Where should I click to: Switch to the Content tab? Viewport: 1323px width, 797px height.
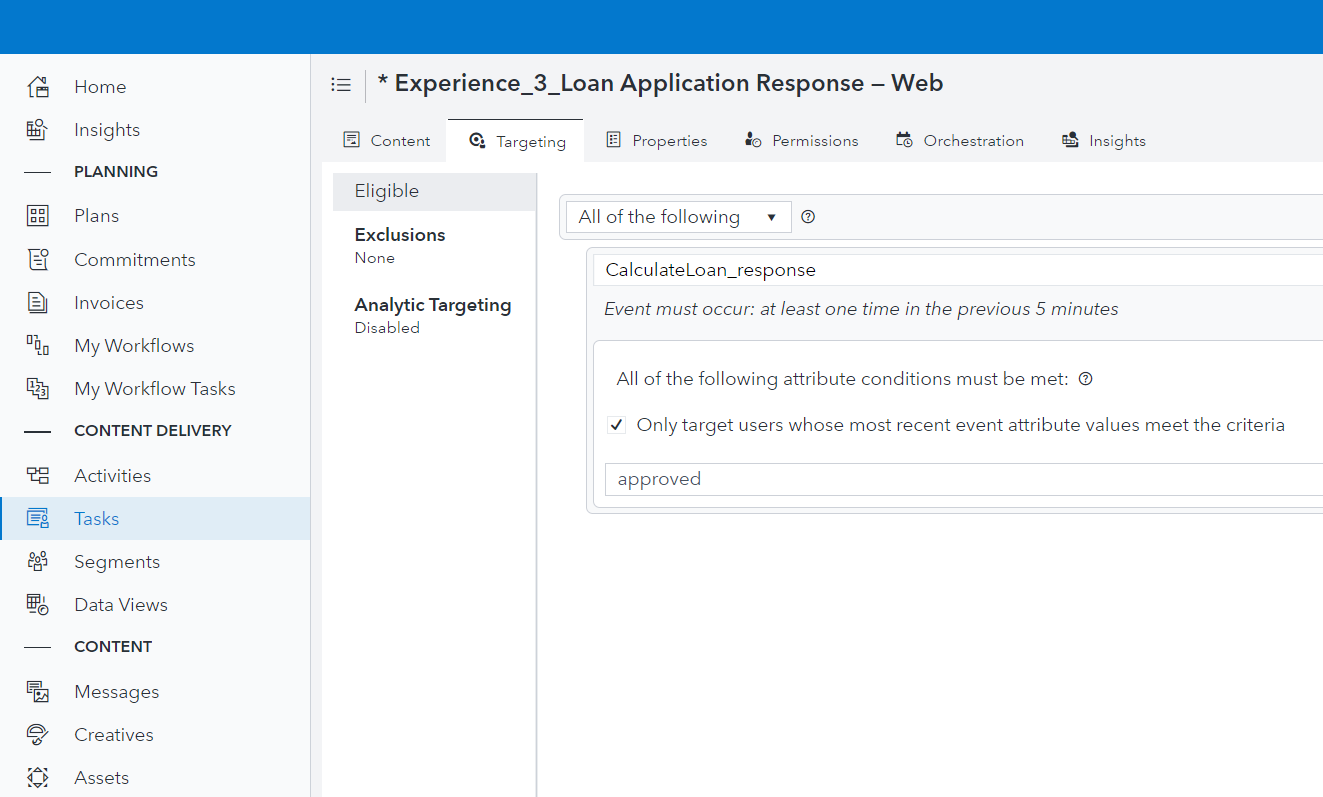(386, 140)
